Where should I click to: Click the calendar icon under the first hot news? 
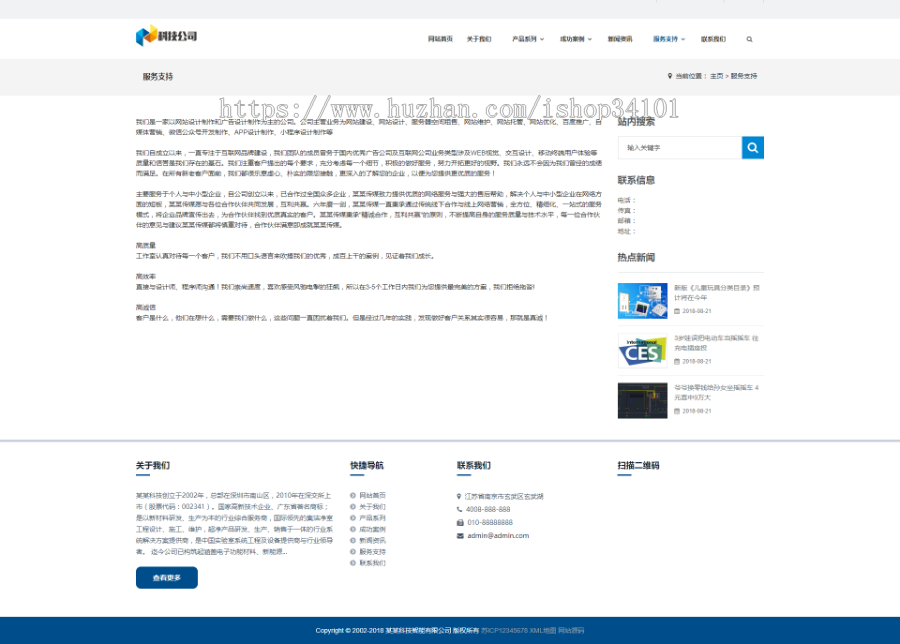pos(678,311)
